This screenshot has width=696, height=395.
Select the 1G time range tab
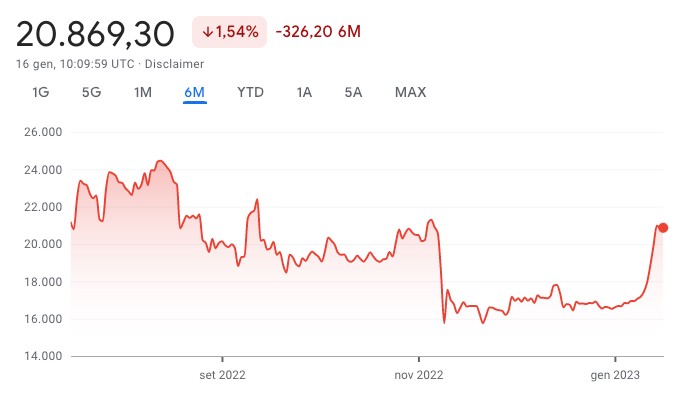40,92
